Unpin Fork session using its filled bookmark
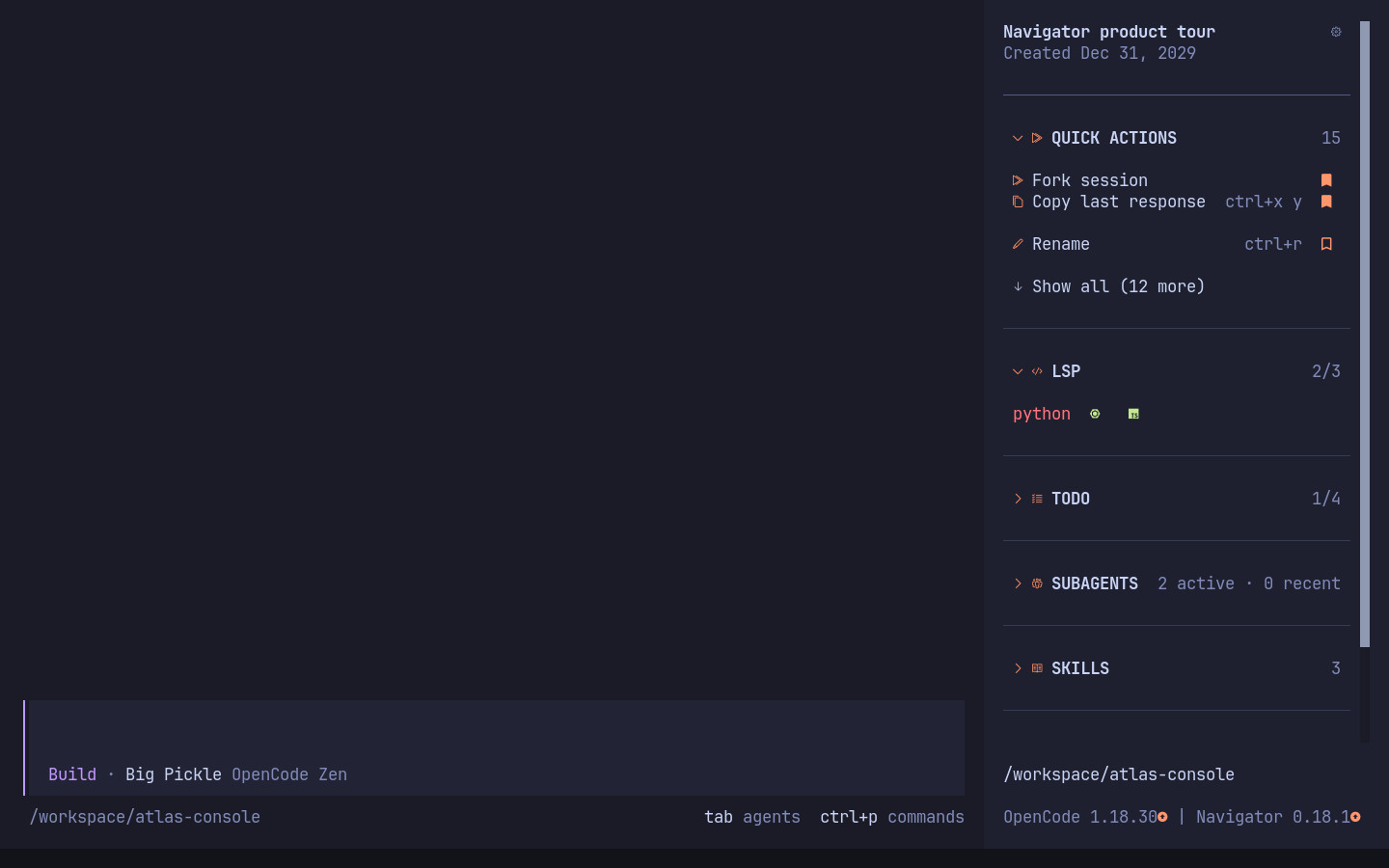 coord(1326,180)
